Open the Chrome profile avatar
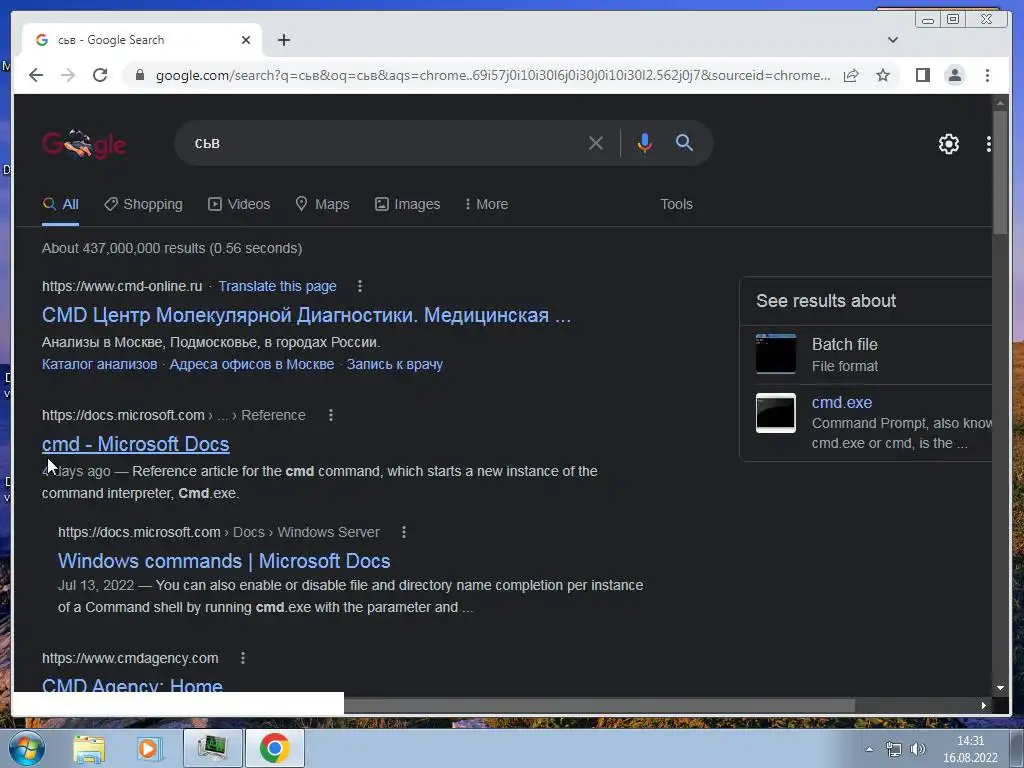 click(955, 75)
